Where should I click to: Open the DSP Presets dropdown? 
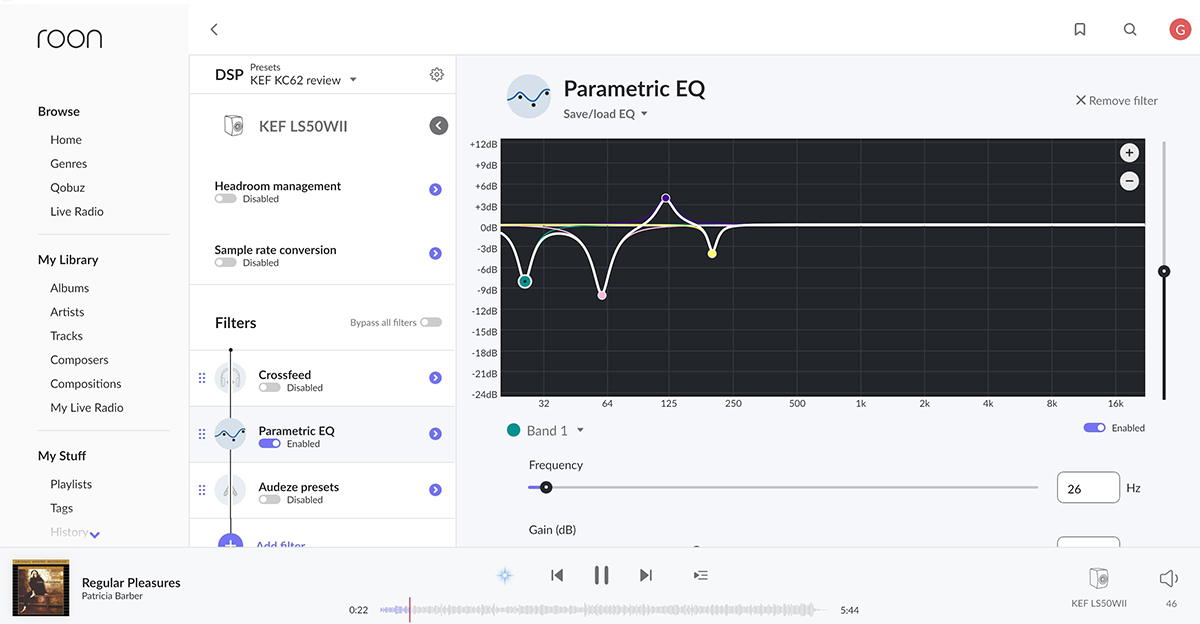pyautogui.click(x=303, y=80)
